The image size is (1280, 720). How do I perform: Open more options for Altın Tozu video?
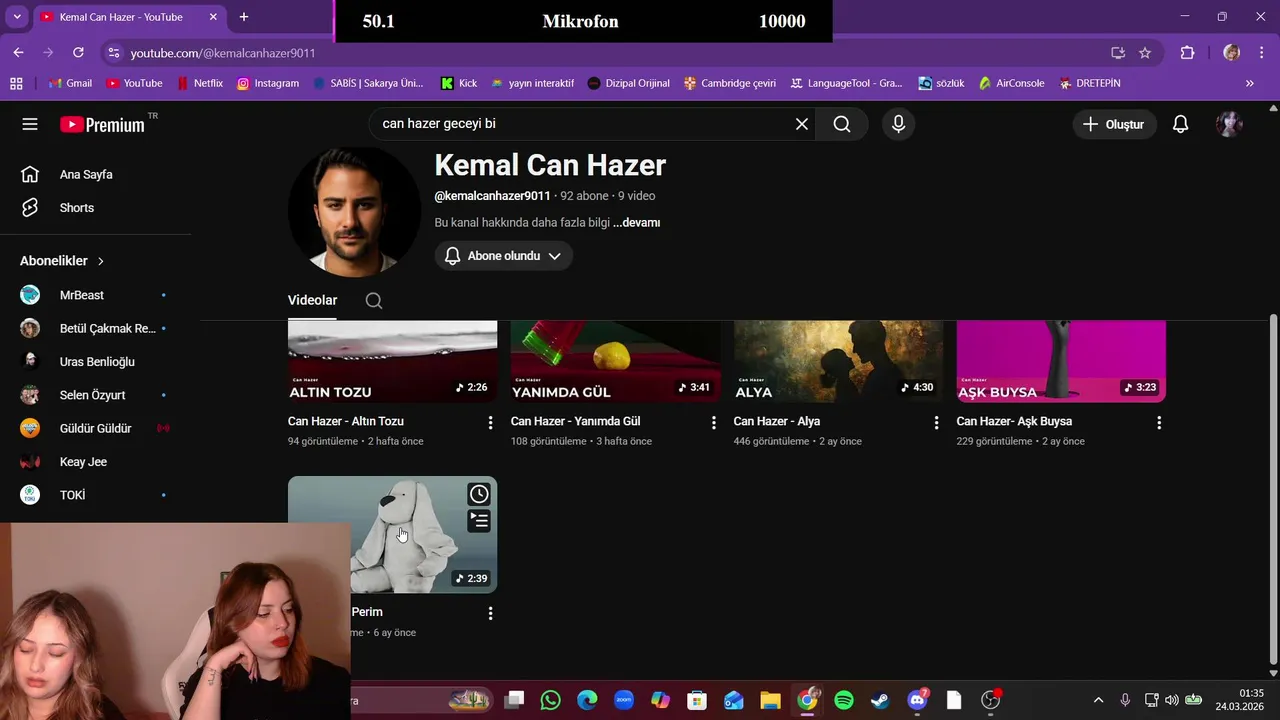click(x=490, y=423)
